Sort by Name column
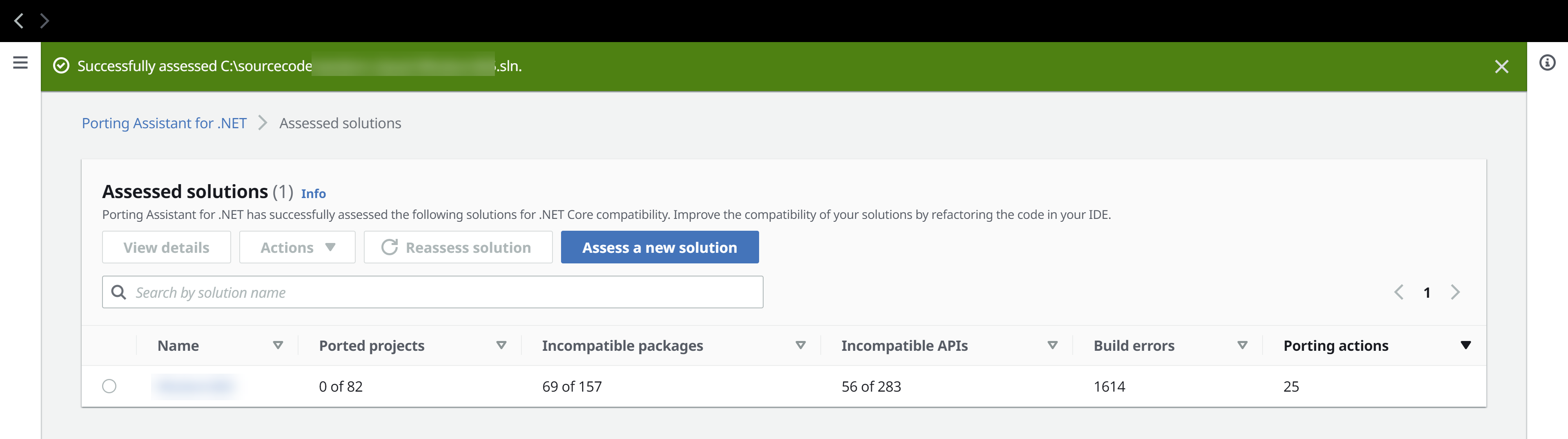The image size is (1568, 439). (x=278, y=345)
